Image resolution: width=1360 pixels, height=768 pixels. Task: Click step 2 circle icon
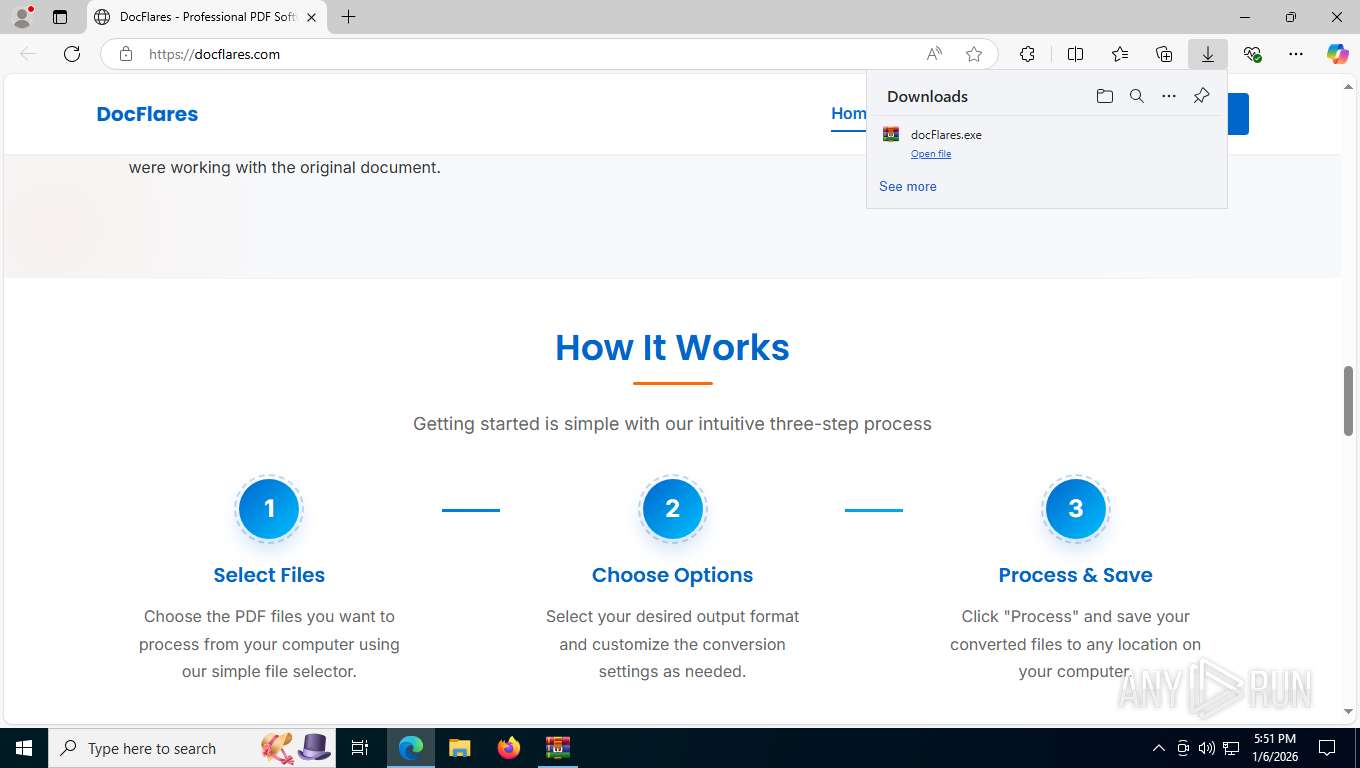[673, 509]
